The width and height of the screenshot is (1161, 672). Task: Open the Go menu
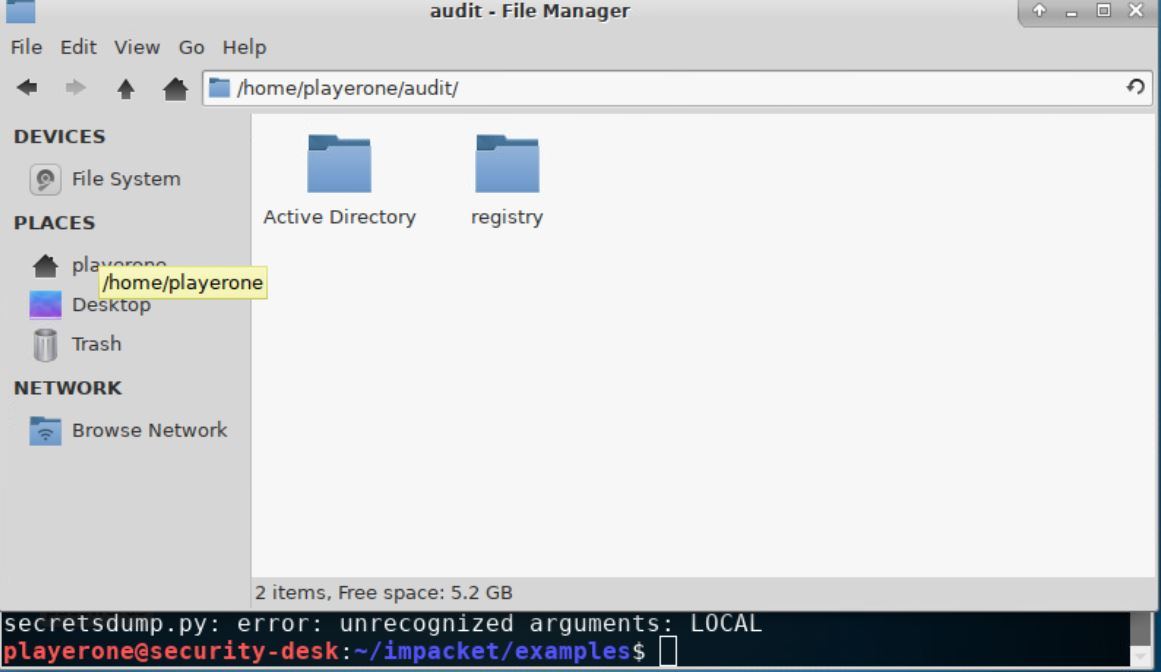190,47
